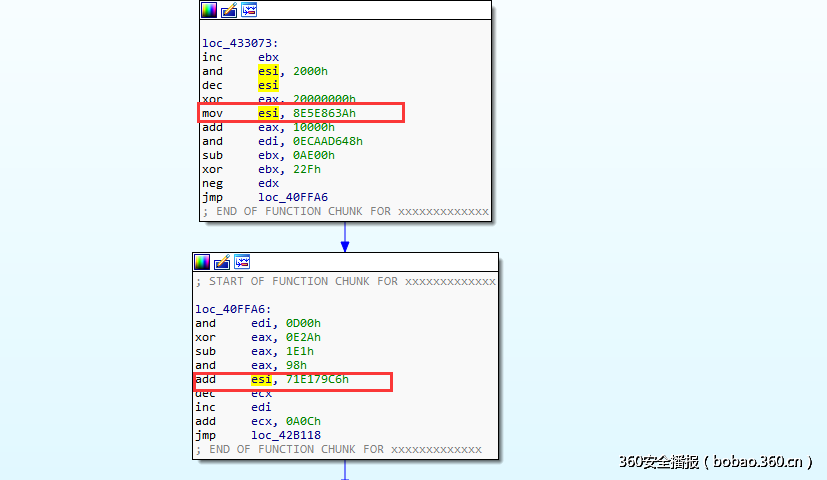Click the edit pencil icon in loc_433073 block

(x=229, y=10)
